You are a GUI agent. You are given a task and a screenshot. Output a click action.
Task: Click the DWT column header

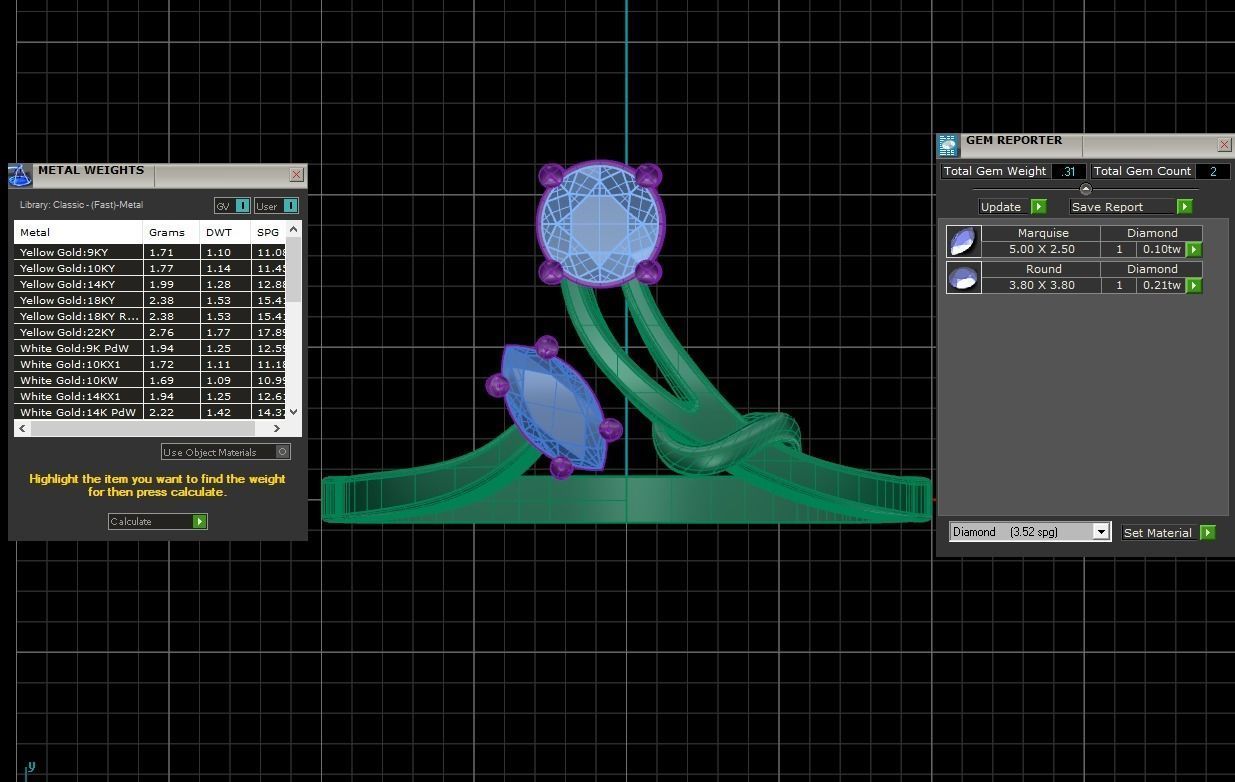click(225, 233)
